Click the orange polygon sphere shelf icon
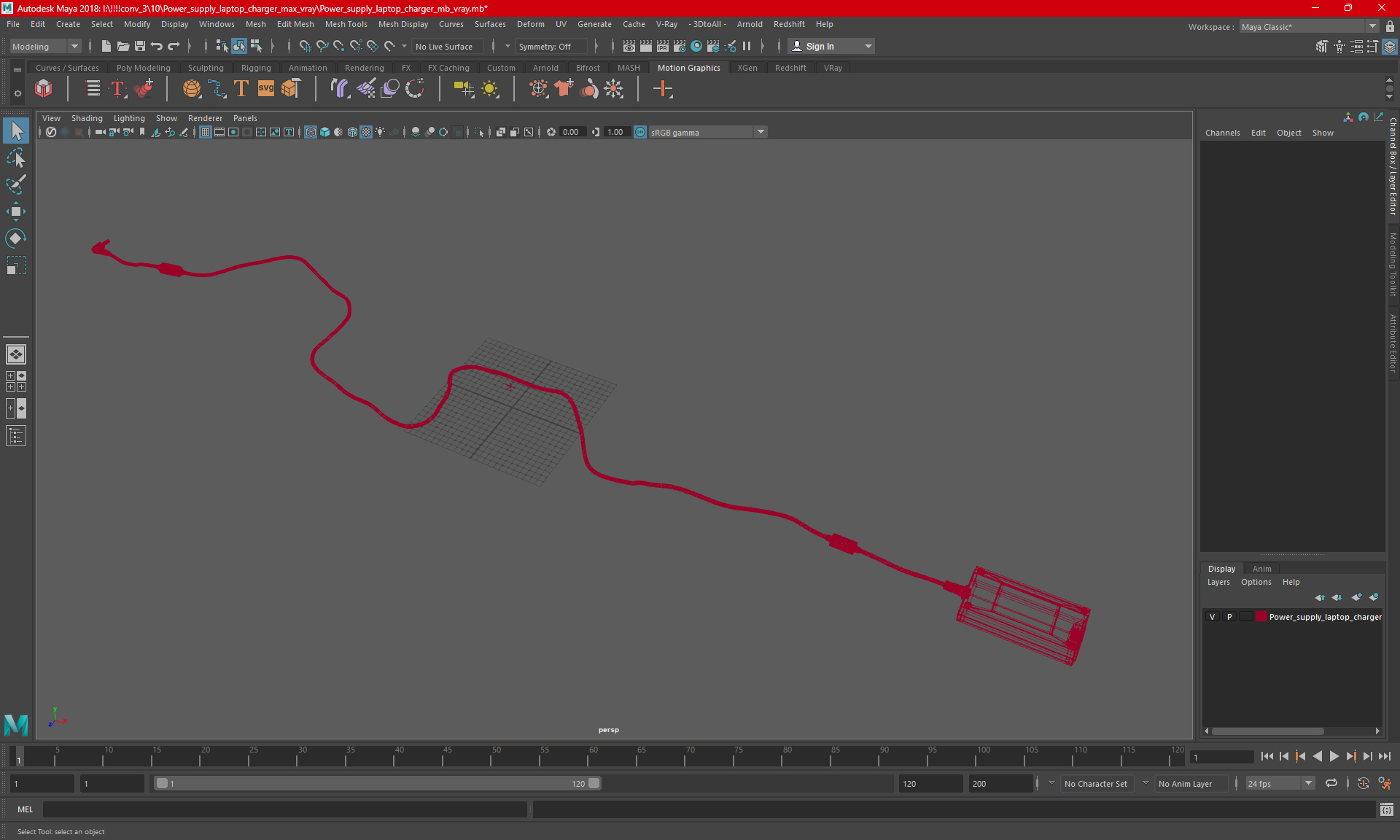The height and width of the screenshot is (840, 1400). (192, 89)
